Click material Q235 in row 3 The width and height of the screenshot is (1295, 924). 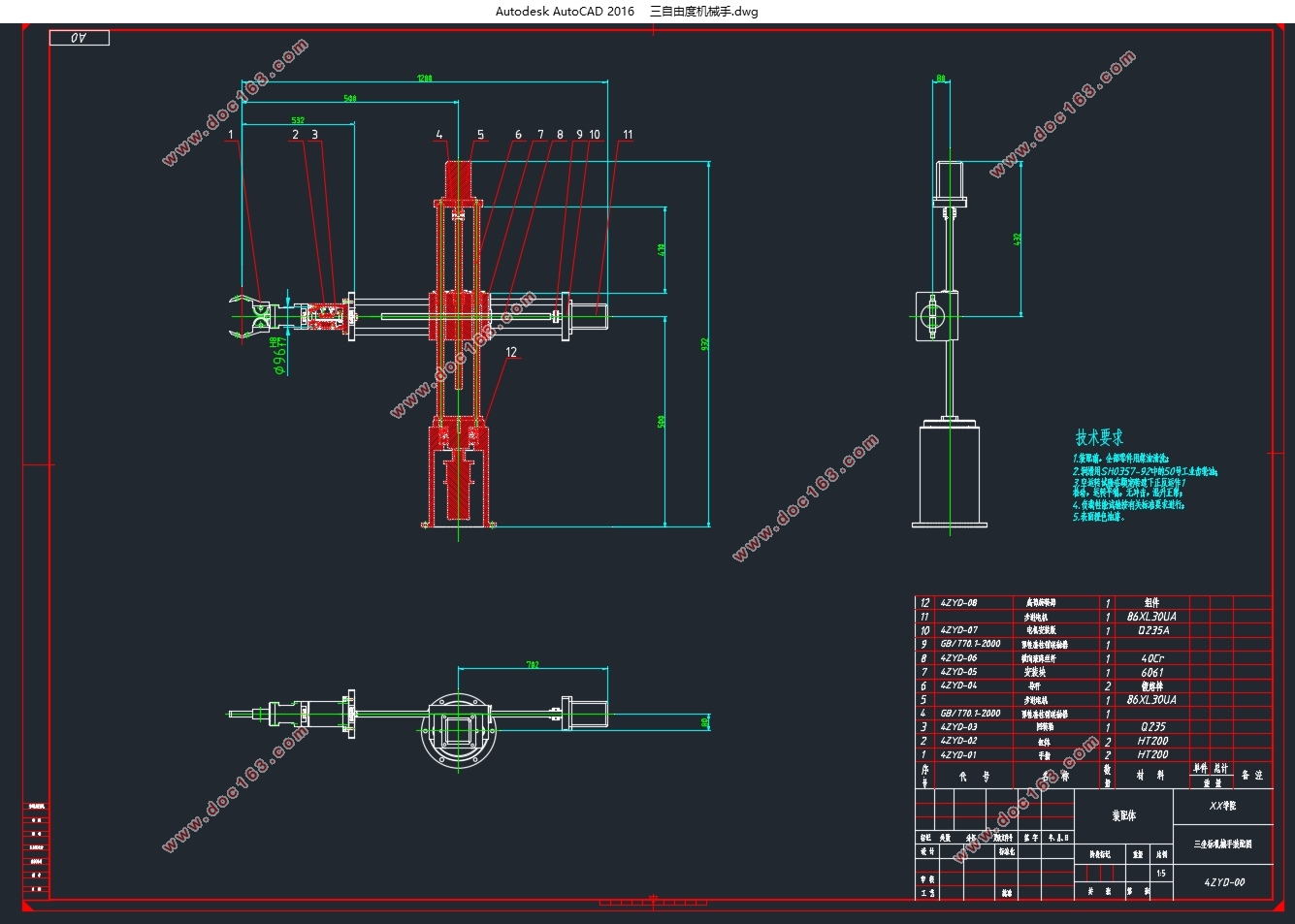tap(1153, 727)
